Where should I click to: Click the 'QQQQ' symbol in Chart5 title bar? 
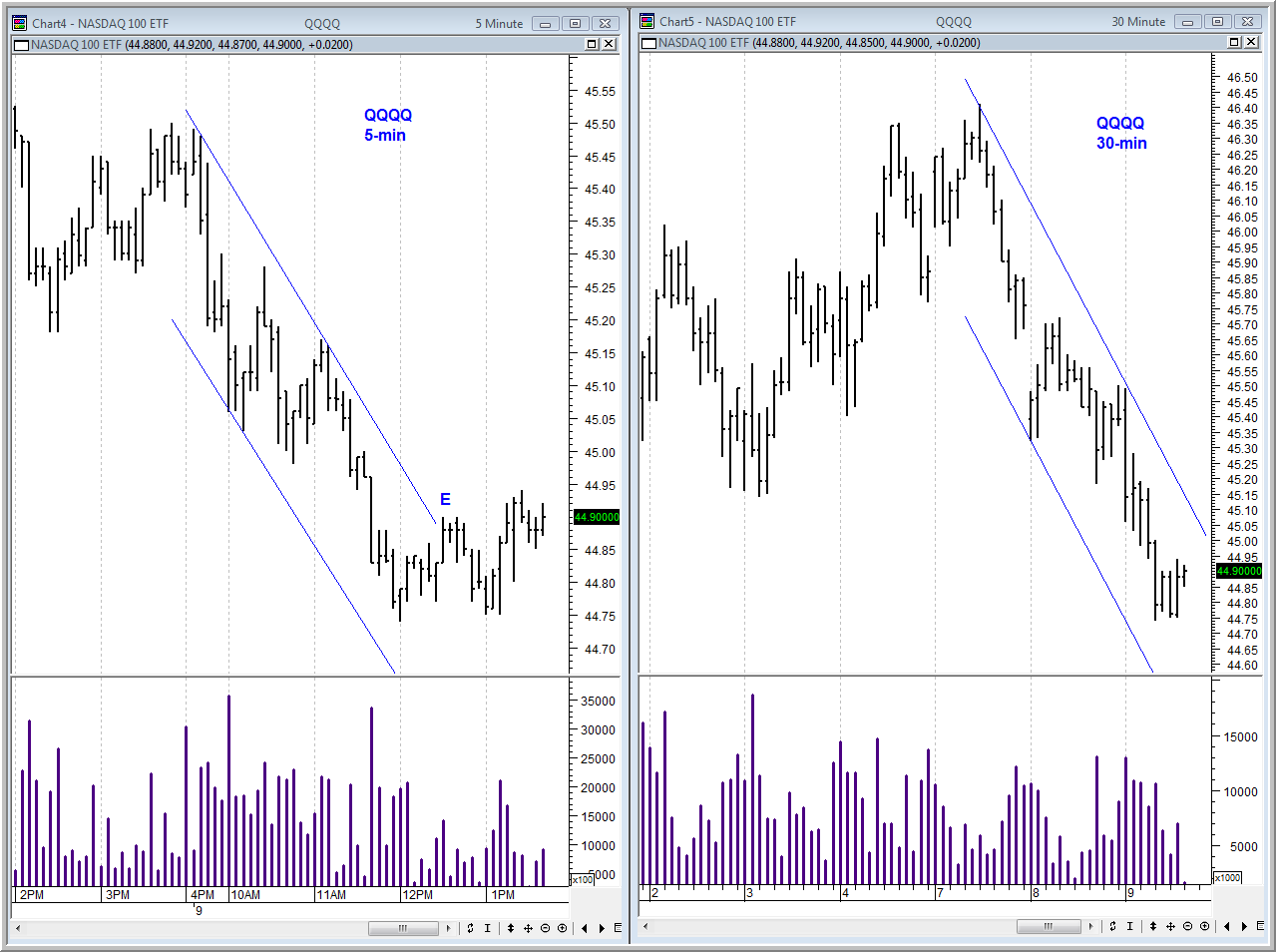(x=954, y=21)
